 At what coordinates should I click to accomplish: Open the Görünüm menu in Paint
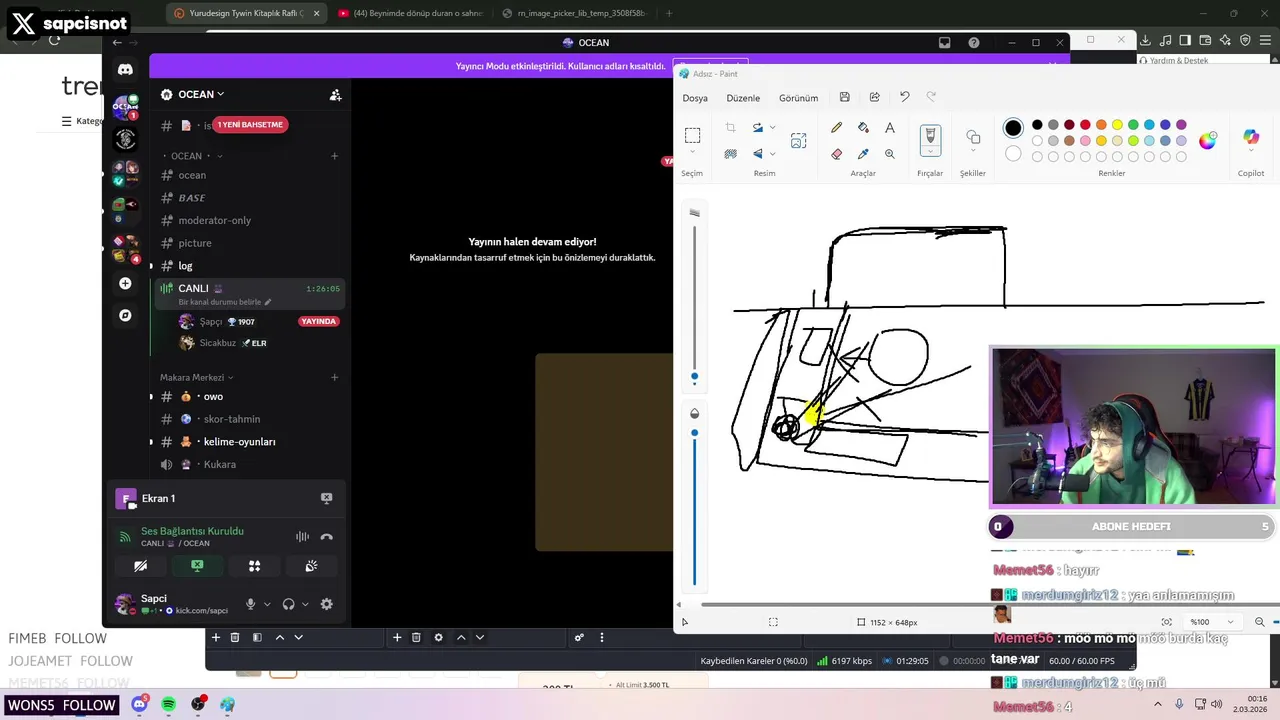[799, 98]
